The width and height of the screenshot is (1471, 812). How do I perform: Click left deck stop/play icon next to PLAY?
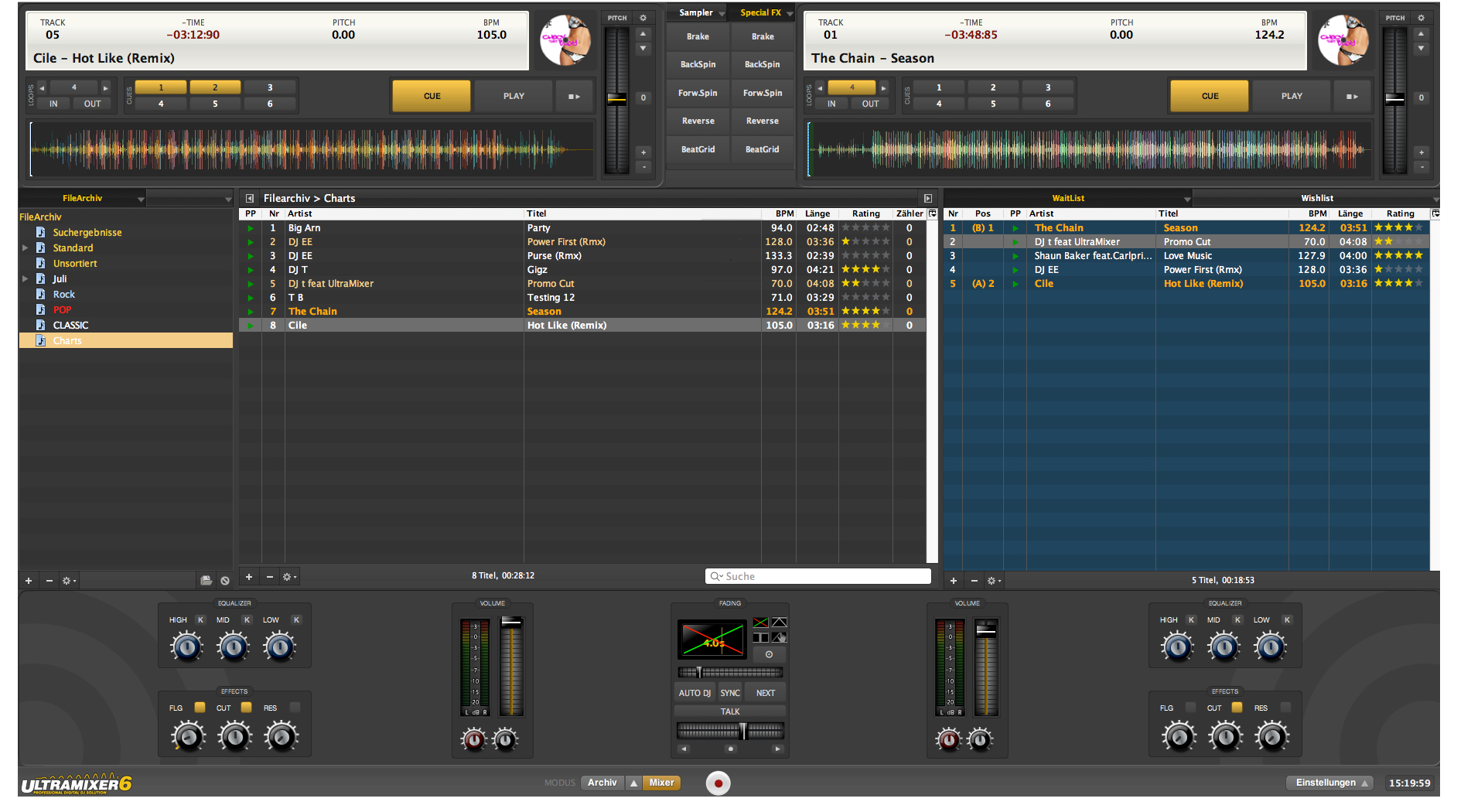(575, 97)
